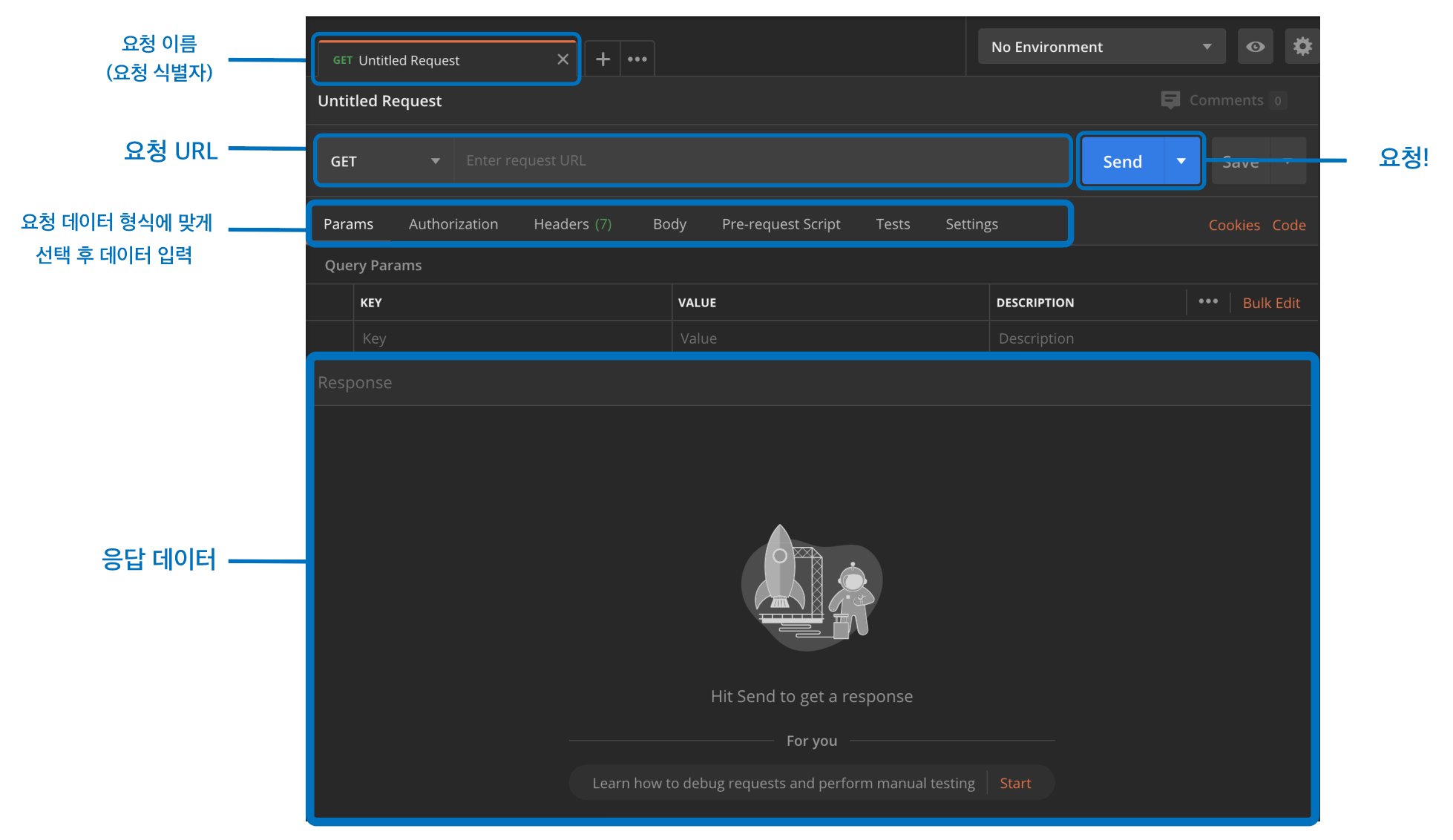Open a new request tab with plus icon

click(603, 59)
